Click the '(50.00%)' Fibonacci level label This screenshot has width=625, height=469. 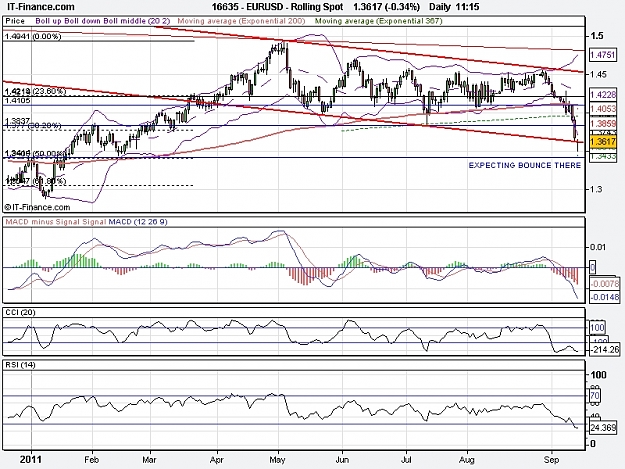(48, 153)
